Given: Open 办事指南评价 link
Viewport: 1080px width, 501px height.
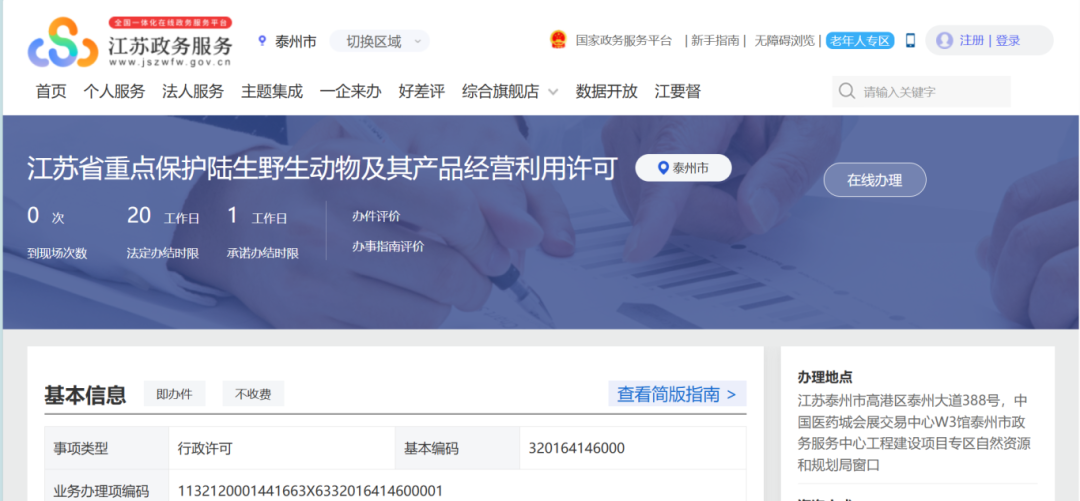Looking at the screenshot, I should (x=388, y=246).
